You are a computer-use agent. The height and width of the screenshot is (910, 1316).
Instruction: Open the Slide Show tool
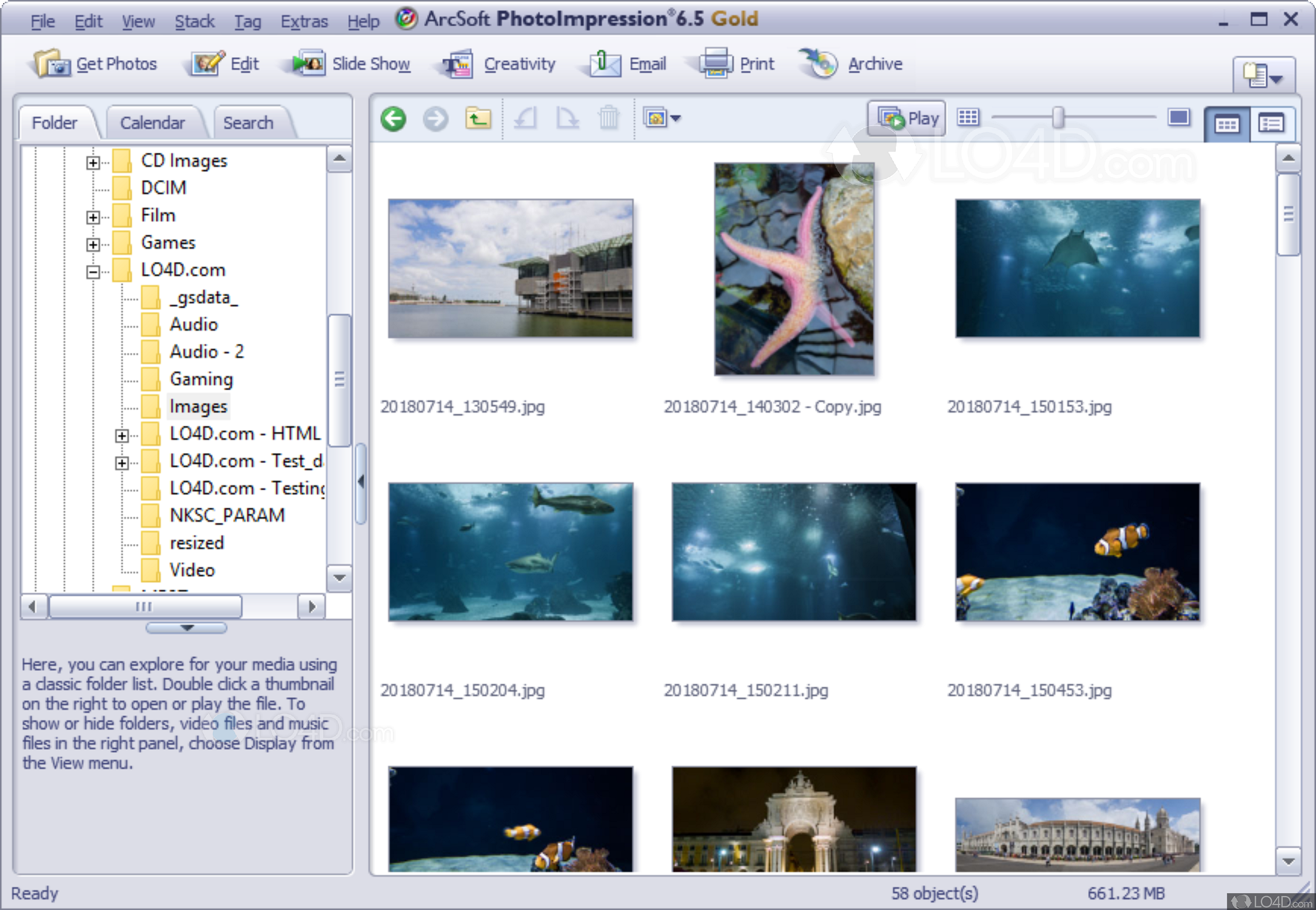pyautogui.click(x=351, y=64)
